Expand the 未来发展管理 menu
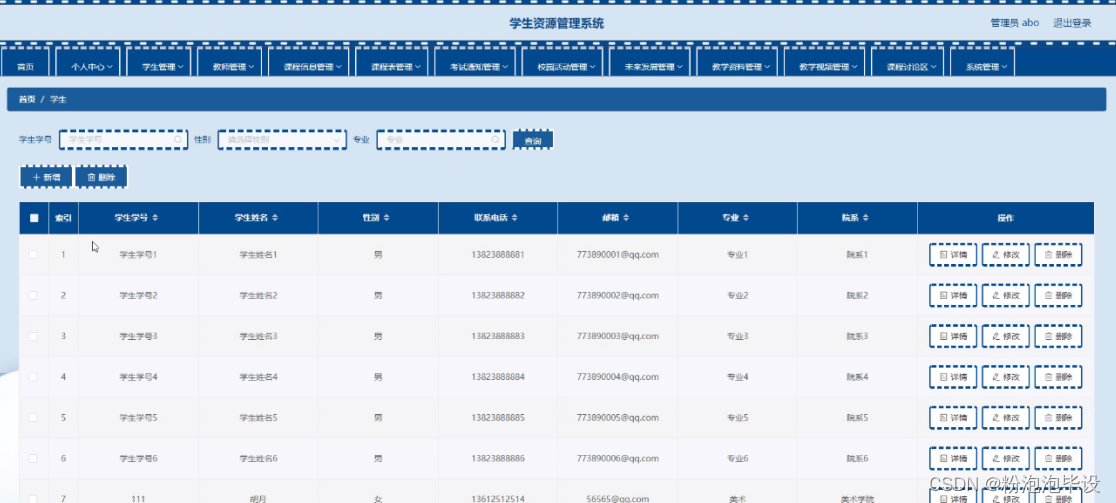1116x503 pixels. click(x=649, y=63)
